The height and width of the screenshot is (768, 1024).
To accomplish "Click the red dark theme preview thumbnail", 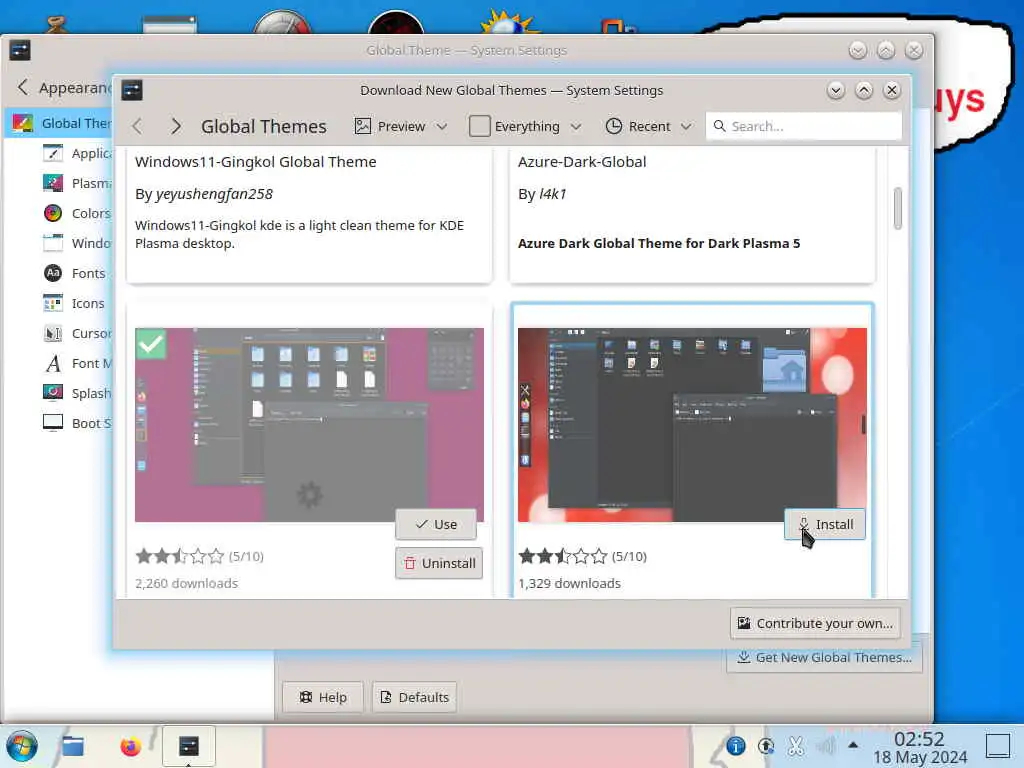I will coord(692,424).
